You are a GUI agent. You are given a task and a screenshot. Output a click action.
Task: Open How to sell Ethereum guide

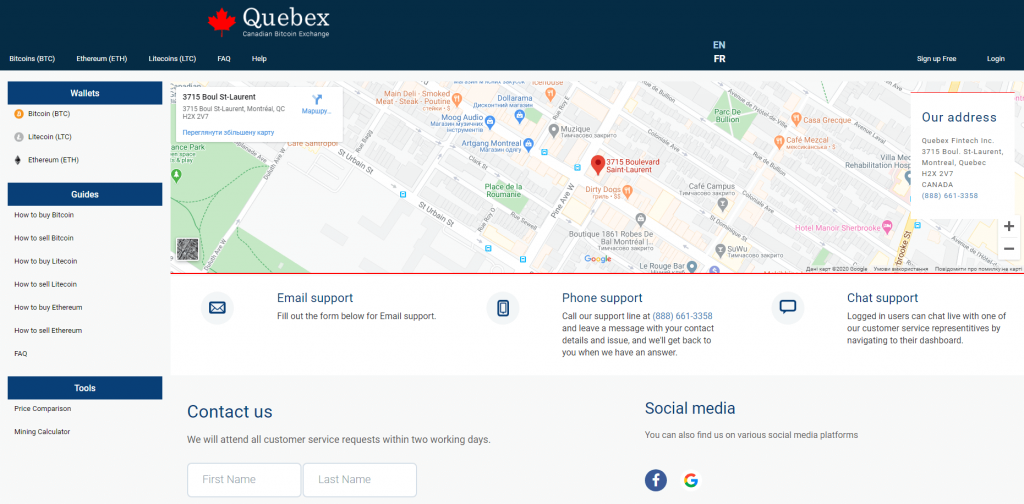tap(48, 331)
